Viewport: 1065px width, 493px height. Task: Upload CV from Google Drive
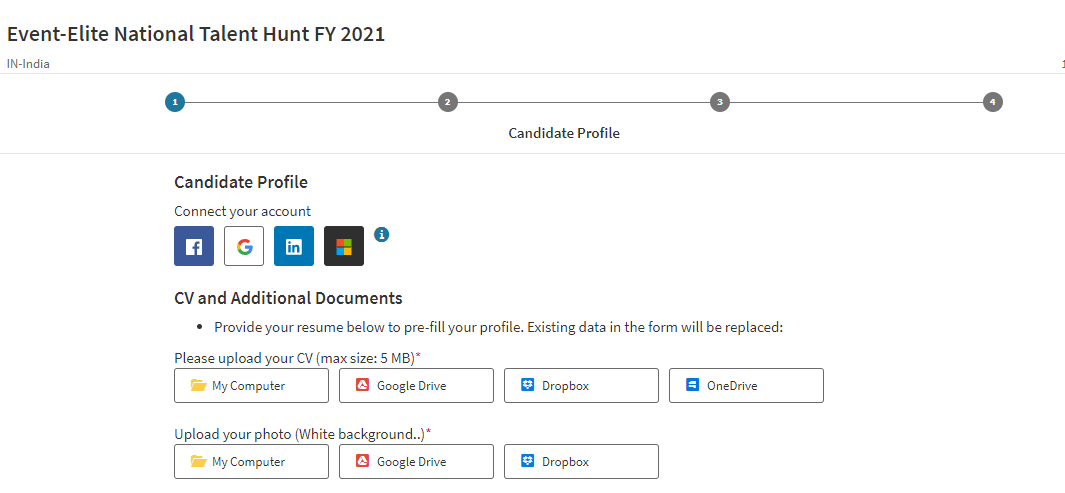point(416,386)
